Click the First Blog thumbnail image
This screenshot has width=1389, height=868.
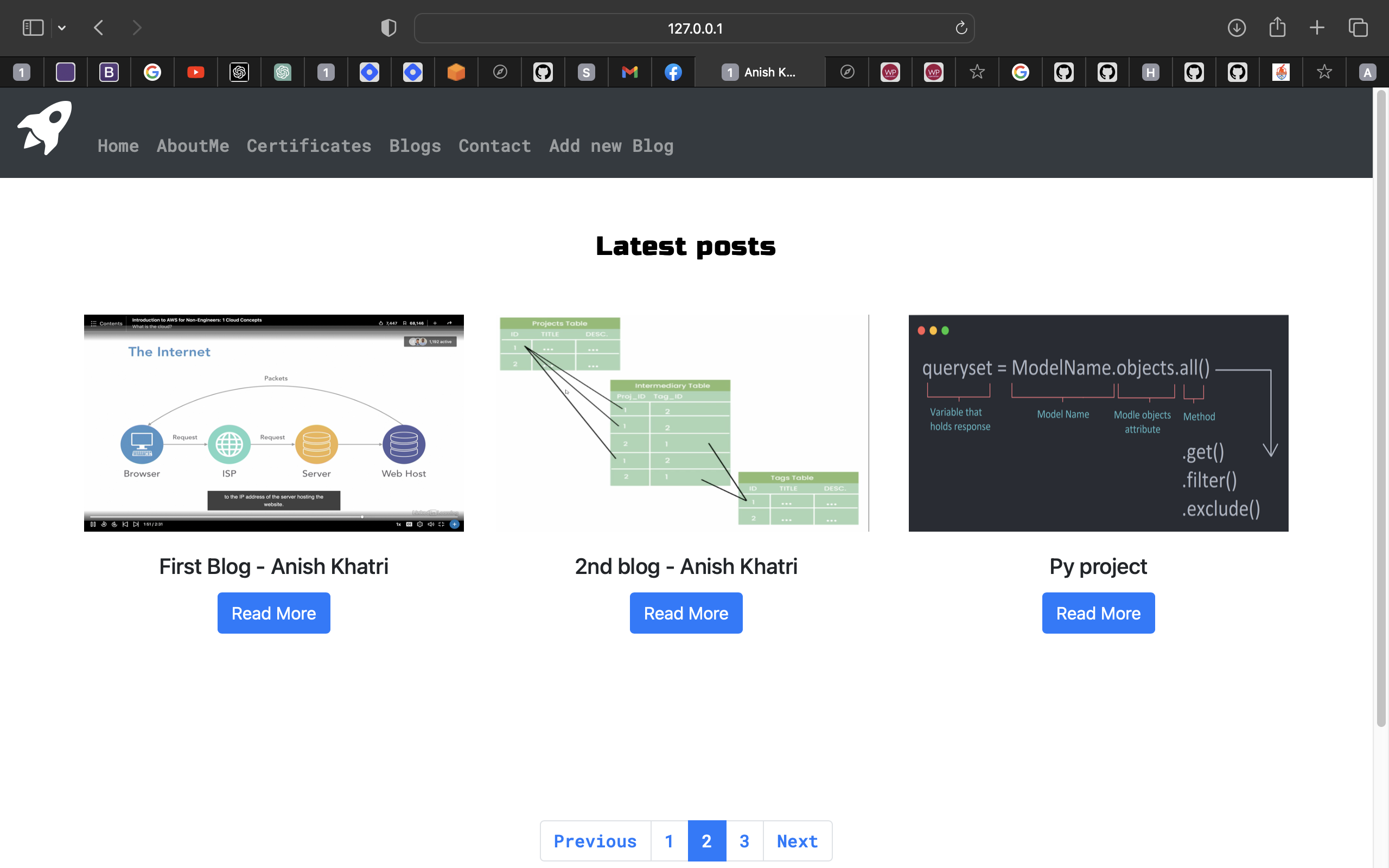click(x=274, y=423)
